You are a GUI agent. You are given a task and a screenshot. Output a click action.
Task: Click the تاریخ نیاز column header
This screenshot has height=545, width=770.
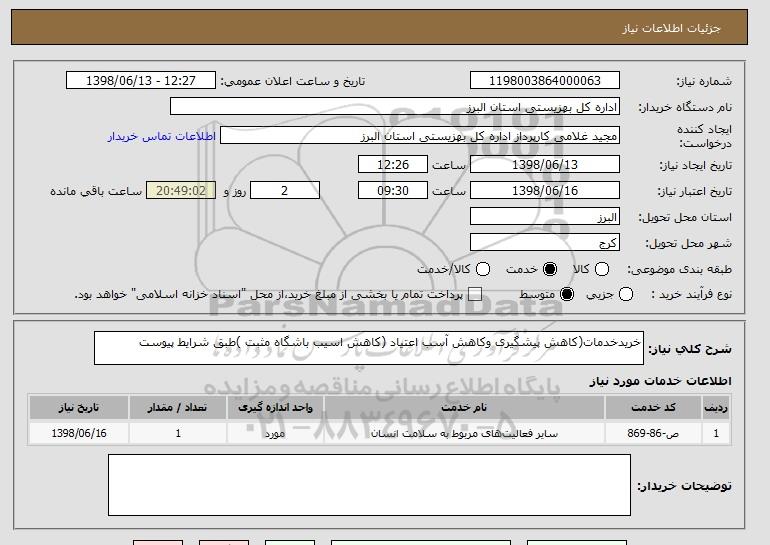pyautogui.click(x=79, y=408)
